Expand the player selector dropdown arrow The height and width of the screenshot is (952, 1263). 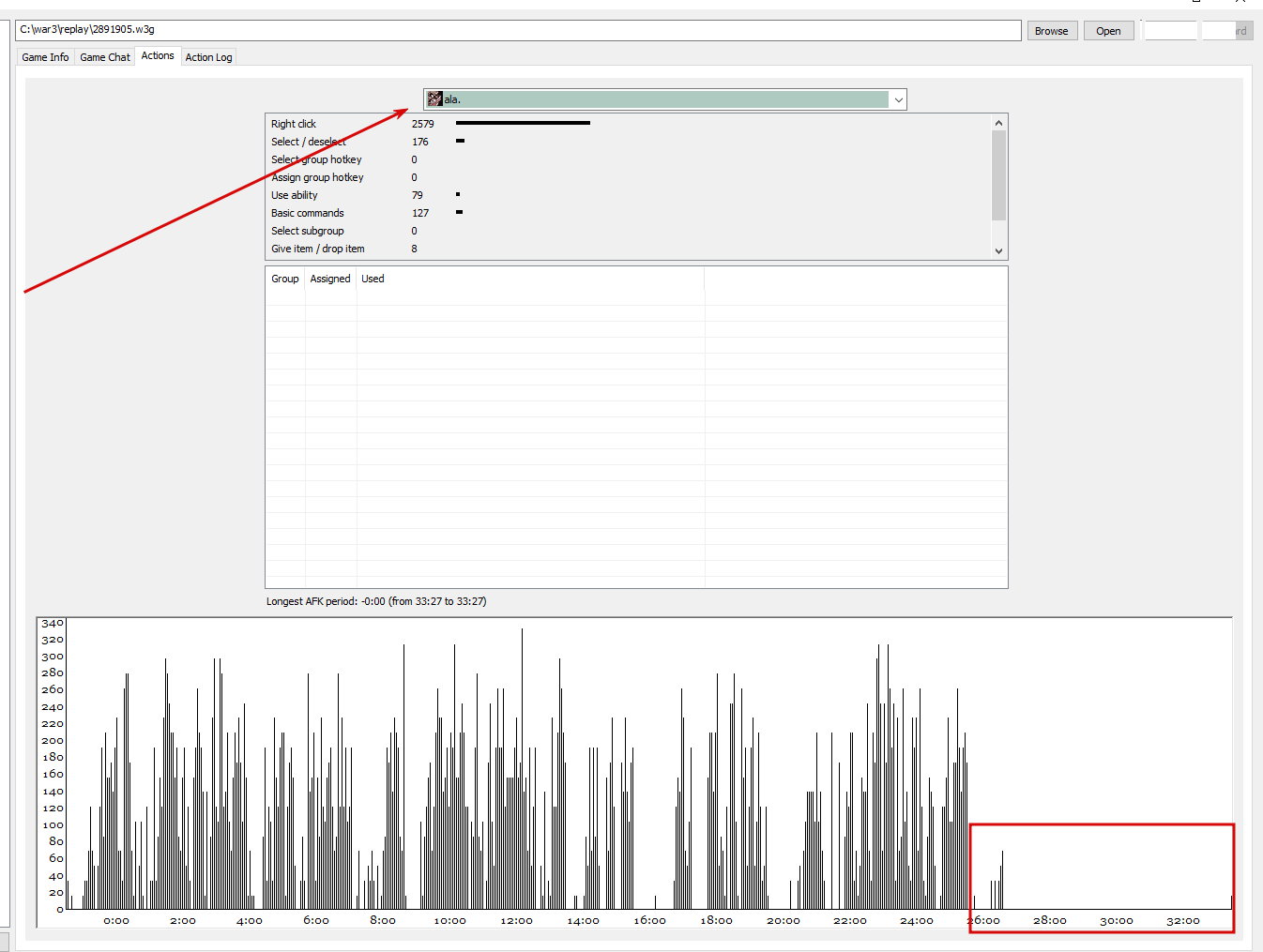click(898, 99)
